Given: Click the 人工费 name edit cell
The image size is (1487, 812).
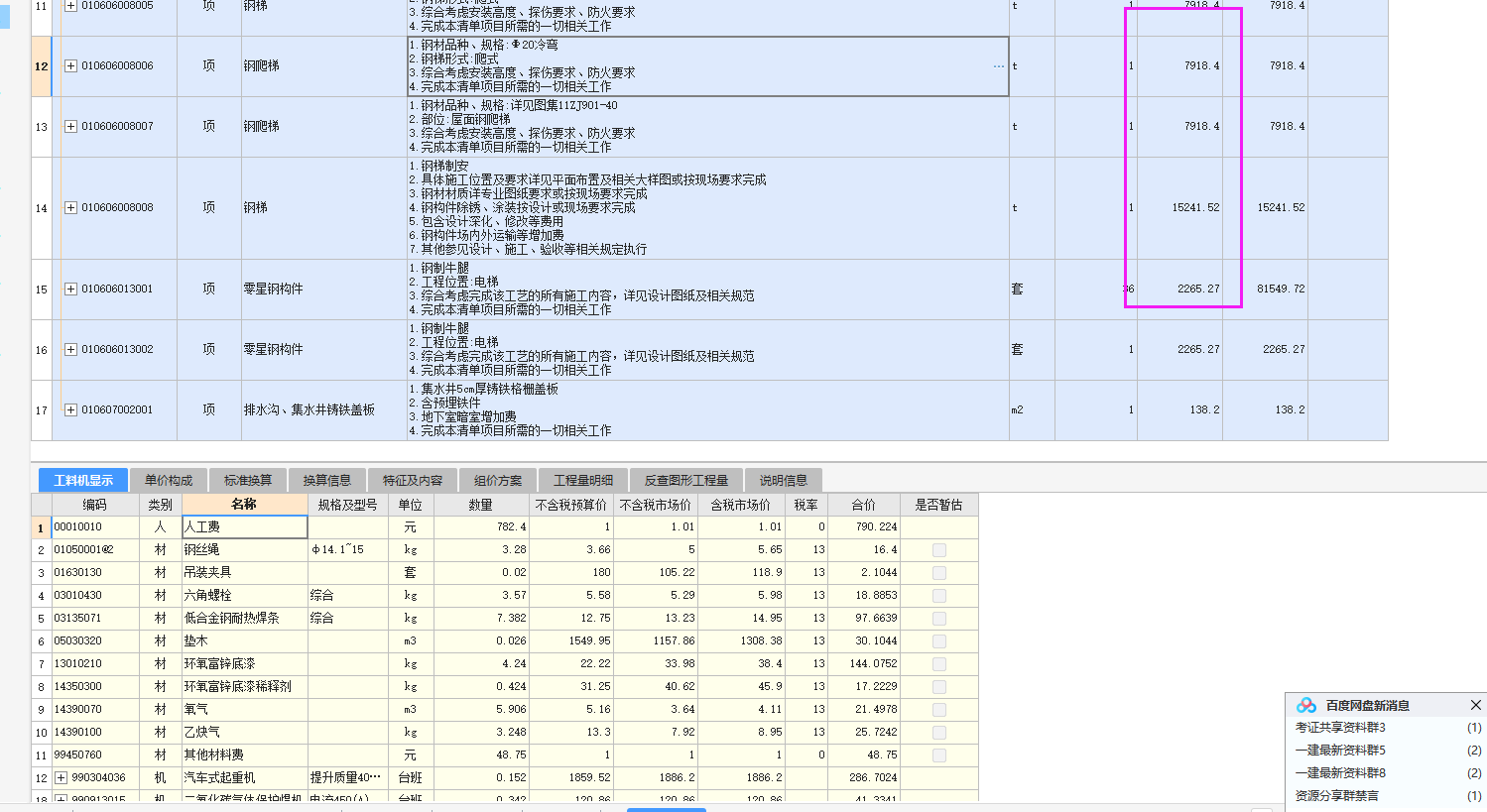Looking at the screenshot, I should click(x=244, y=527).
